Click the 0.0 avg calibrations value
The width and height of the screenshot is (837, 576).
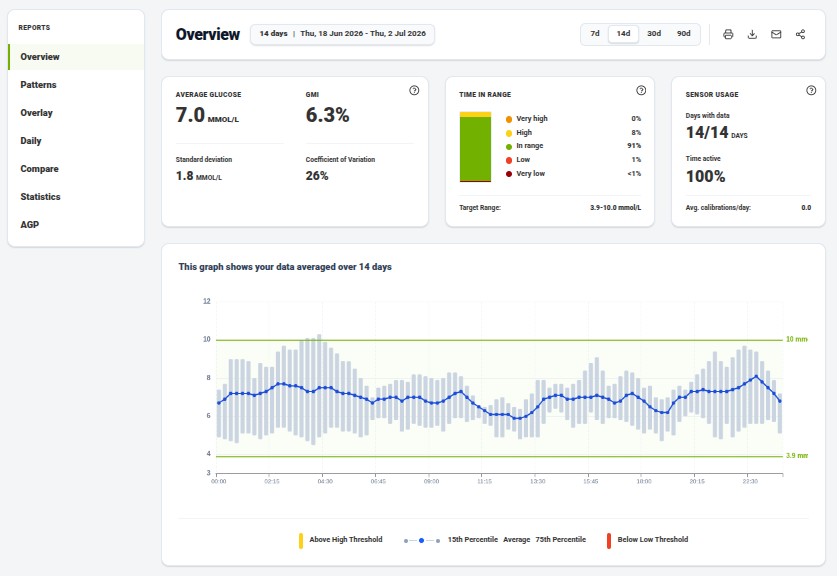806,208
